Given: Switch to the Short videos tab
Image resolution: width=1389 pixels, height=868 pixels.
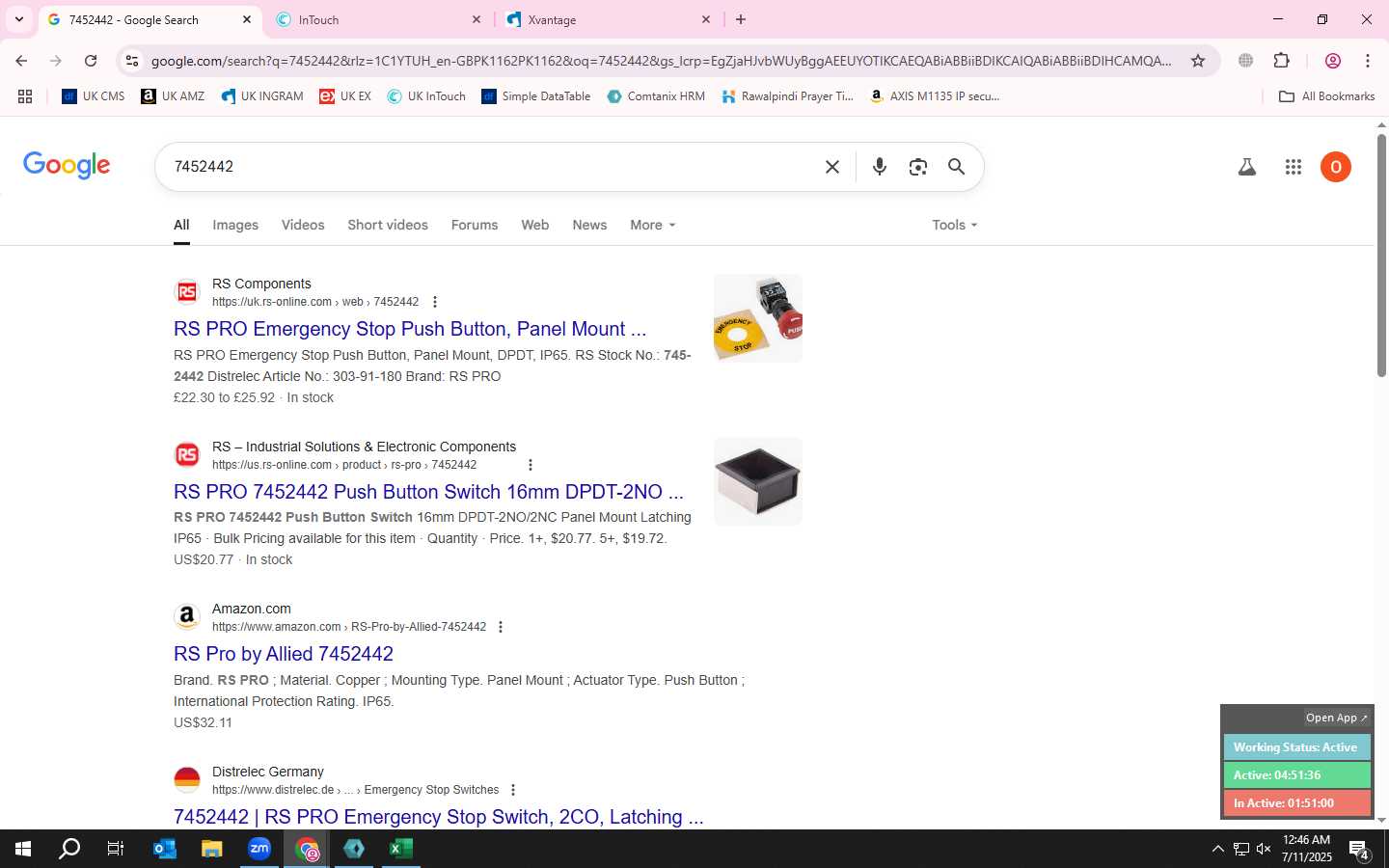Looking at the screenshot, I should [x=388, y=225].
